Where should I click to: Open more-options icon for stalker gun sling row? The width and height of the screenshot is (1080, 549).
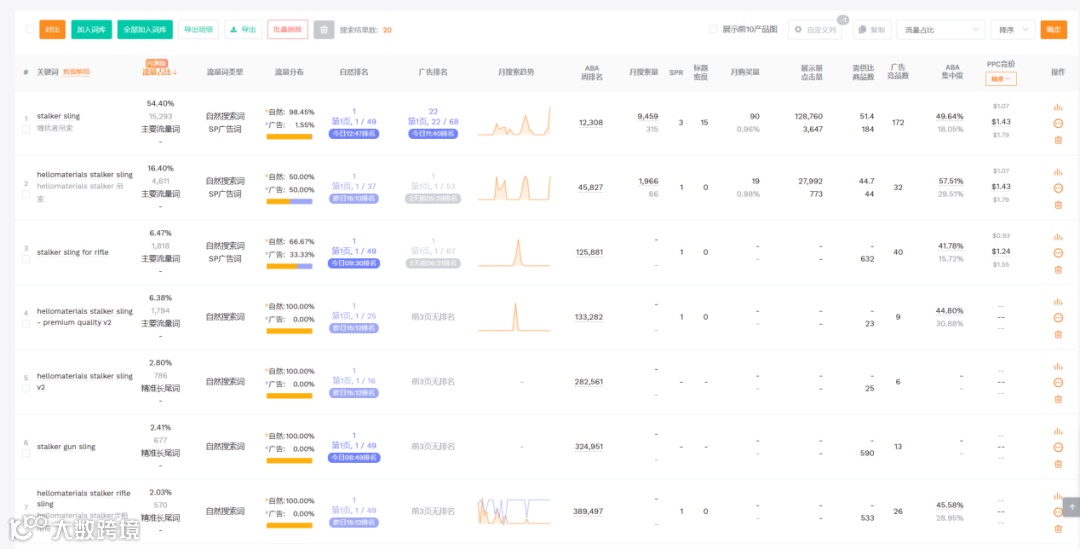point(1058,447)
